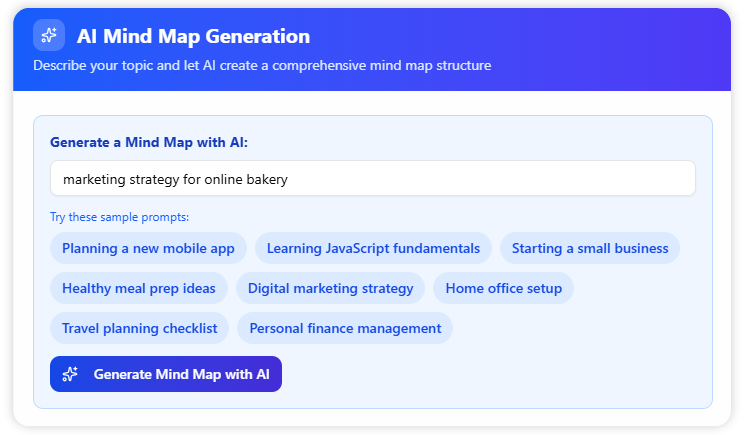Click the "Generate a Mind Map with AI:" label
745x435 pixels.
click(149, 143)
